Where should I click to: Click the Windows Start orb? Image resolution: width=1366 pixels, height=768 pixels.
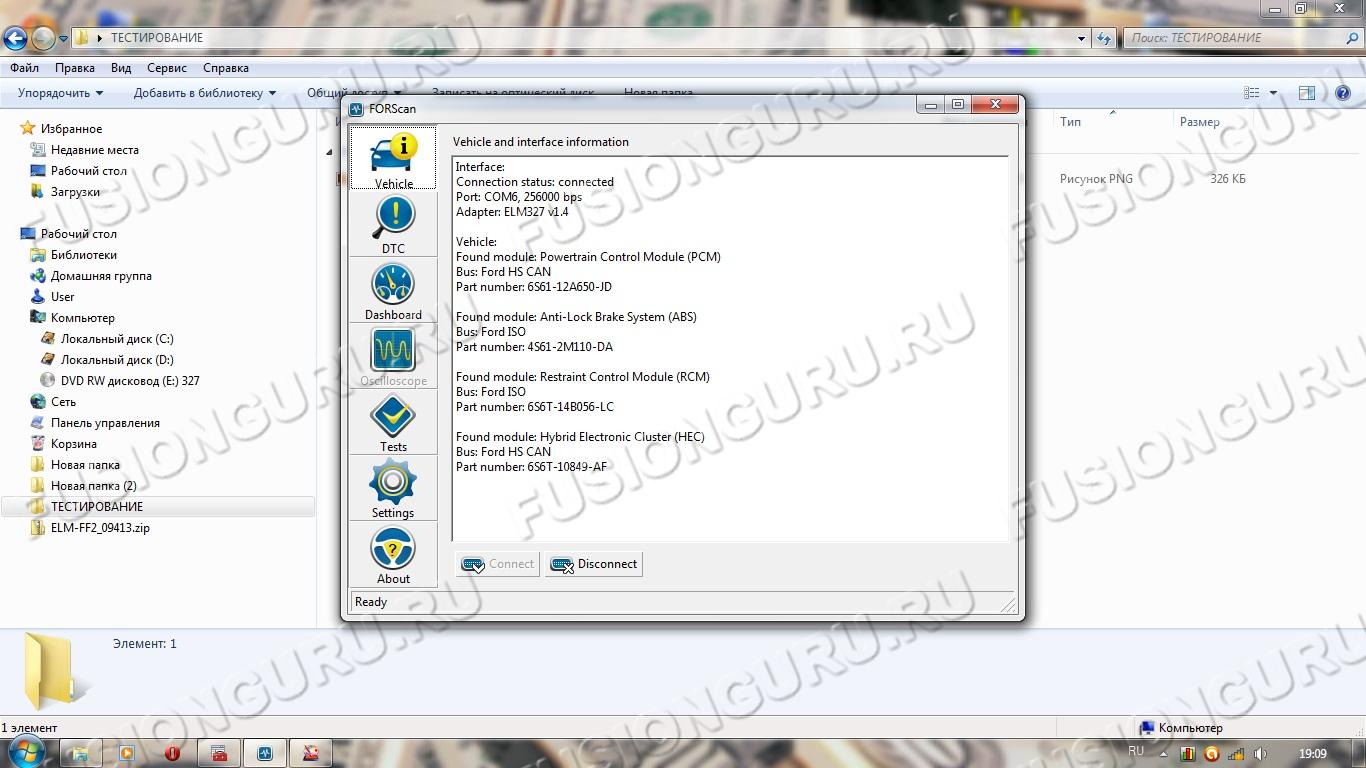24,752
